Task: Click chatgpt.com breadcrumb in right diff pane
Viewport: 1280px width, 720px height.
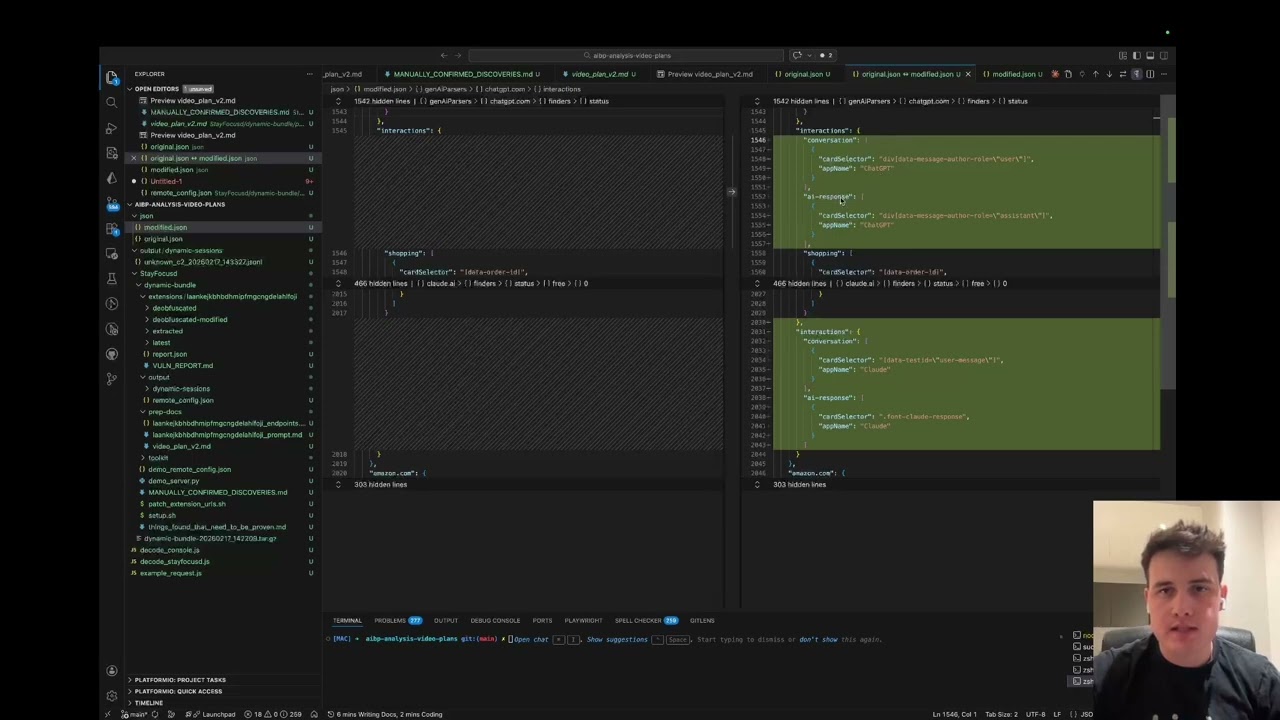Action: pyautogui.click(x=928, y=101)
